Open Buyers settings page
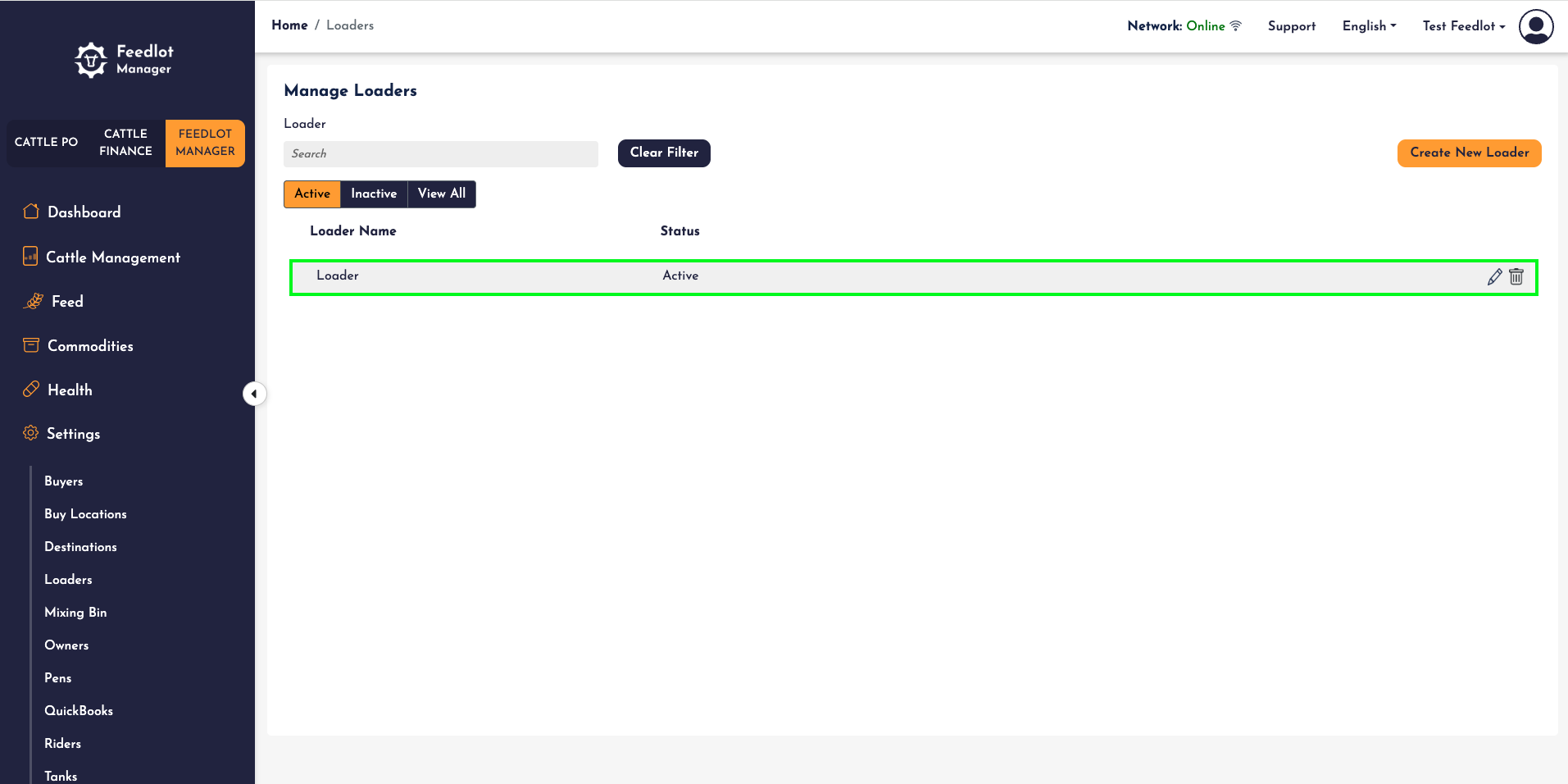The height and width of the screenshot is (784, 1568). pyautogui.click(x=64, y=481)
